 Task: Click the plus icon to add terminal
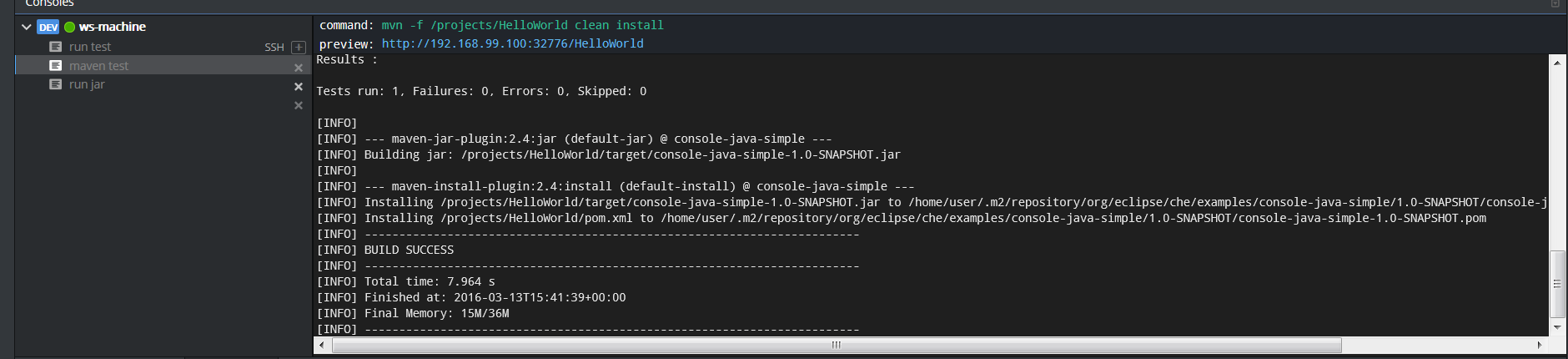299,48
